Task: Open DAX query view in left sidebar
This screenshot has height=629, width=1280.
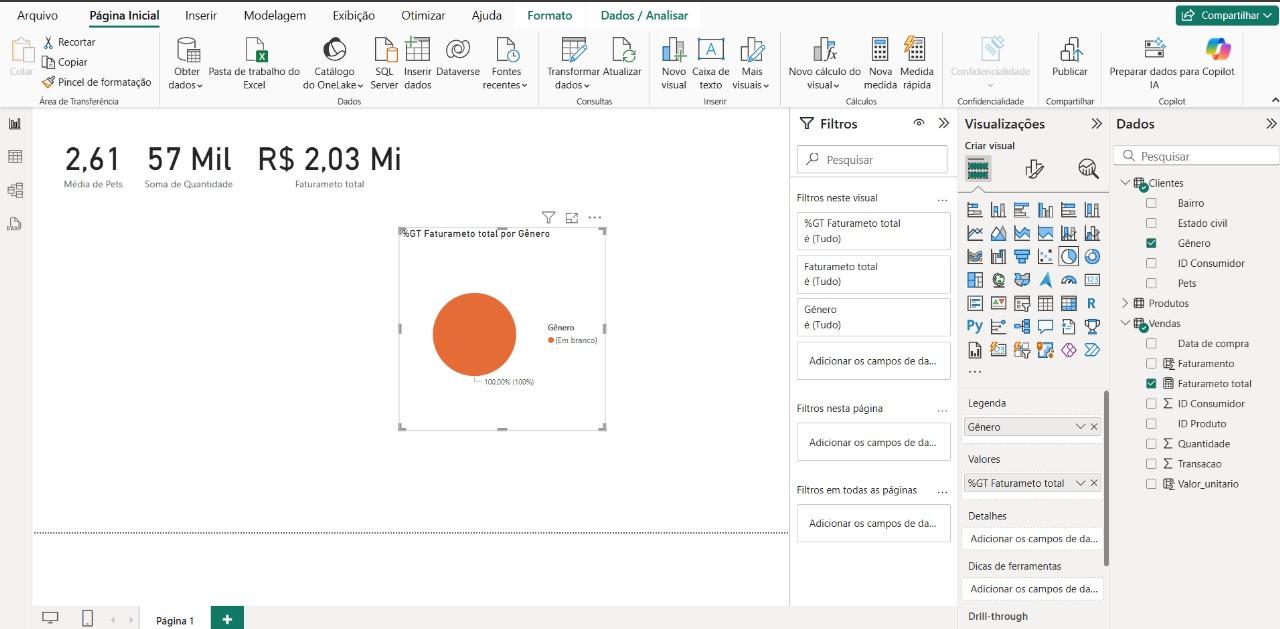Action: [x=15, y=224]
